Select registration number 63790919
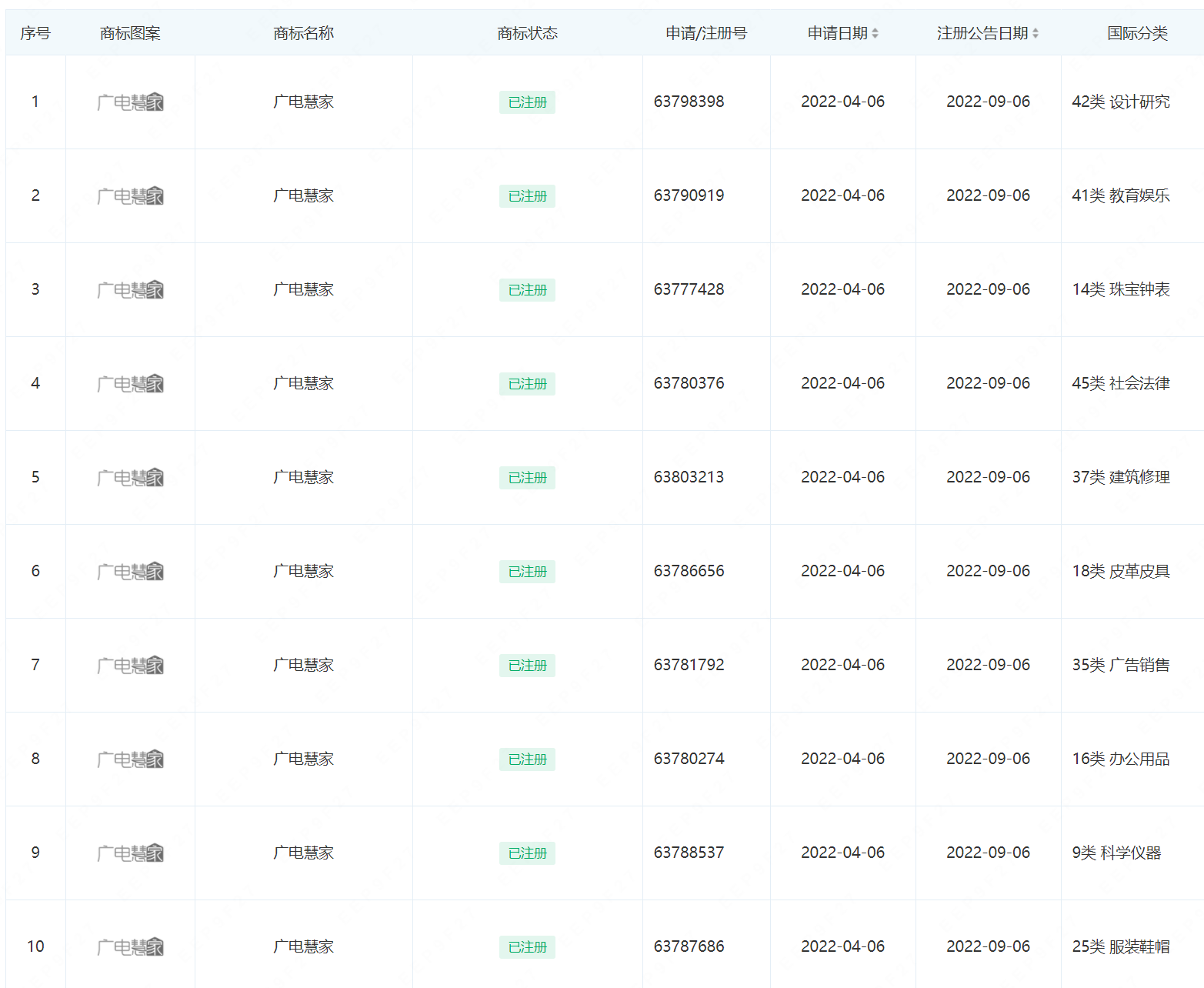Viewport: 1204px width, 988px height. point(689,195)
